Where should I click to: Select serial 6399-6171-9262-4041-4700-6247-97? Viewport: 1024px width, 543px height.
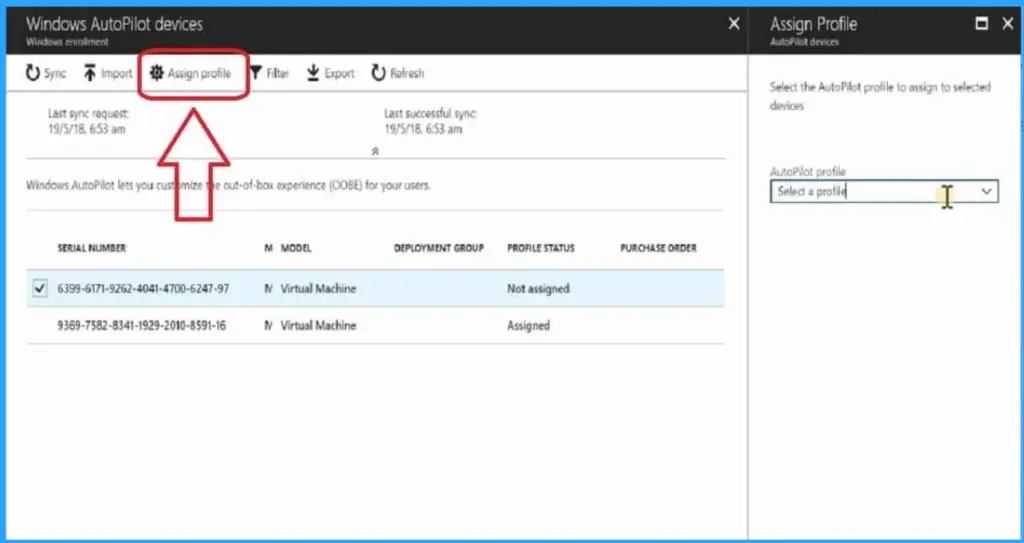pyautogui.click(x=143, y=289)
